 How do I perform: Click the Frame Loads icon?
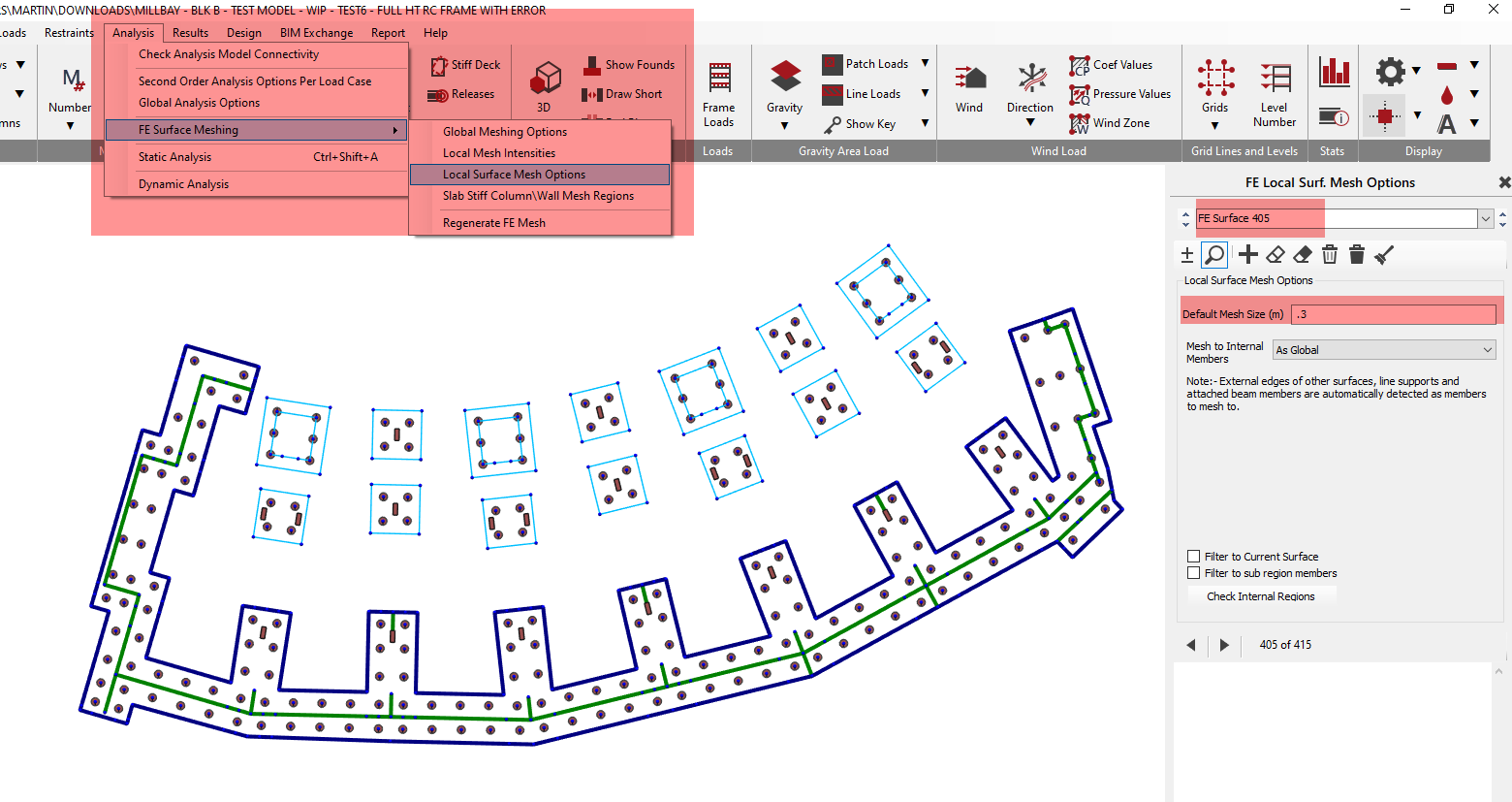pos(718,78)
